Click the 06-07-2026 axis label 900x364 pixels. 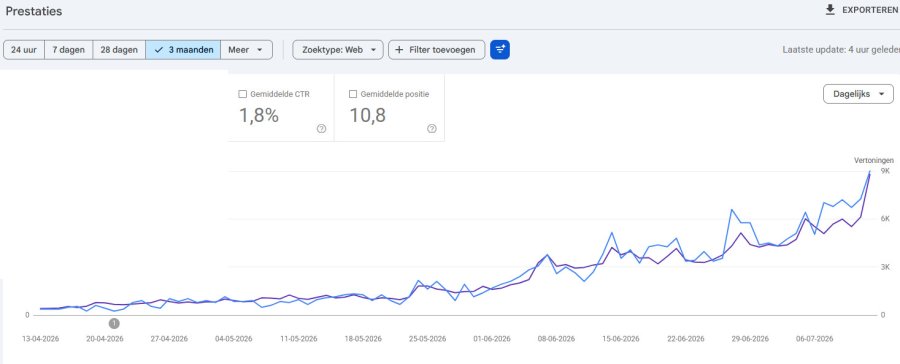click(x=814, y=339)
